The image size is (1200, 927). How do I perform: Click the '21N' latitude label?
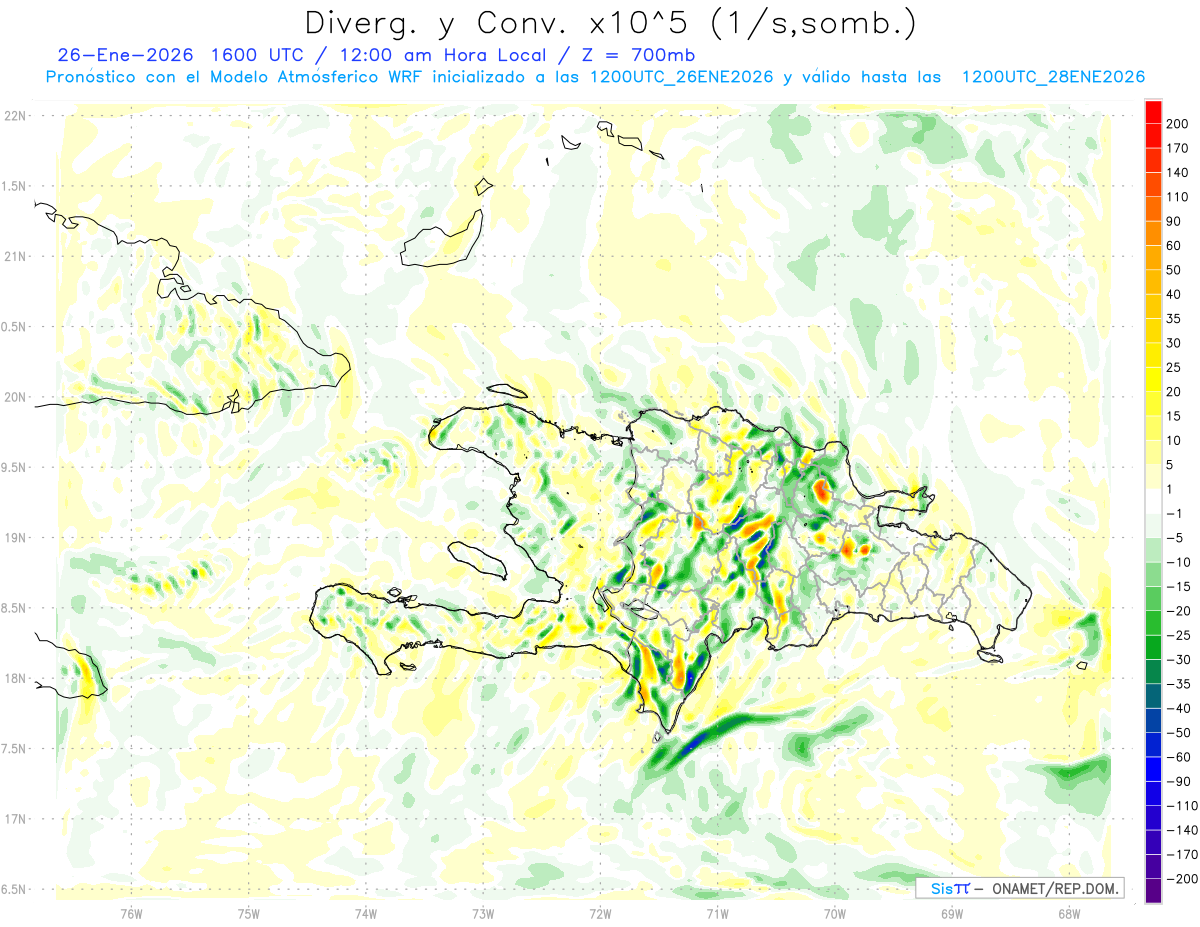pyautogui.click(x=14, y=256)
